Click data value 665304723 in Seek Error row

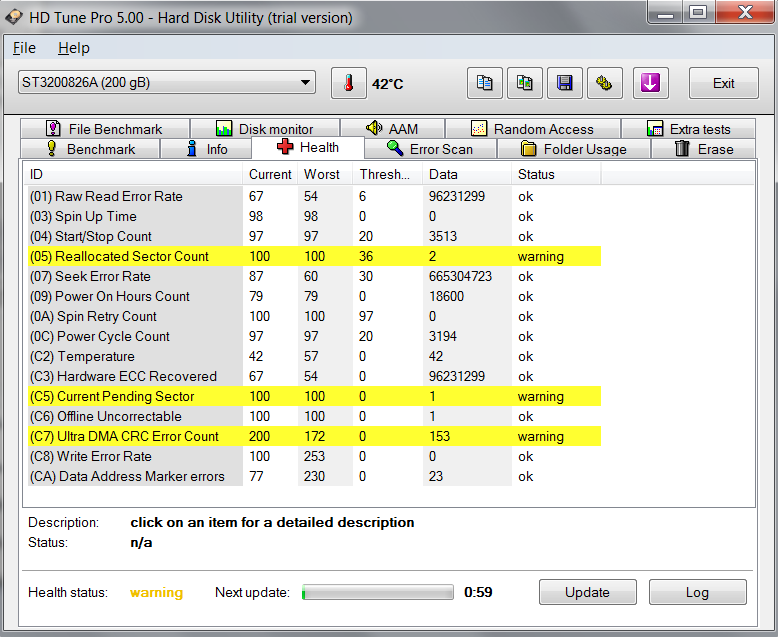pyautogui.click(x=460, y=276)
